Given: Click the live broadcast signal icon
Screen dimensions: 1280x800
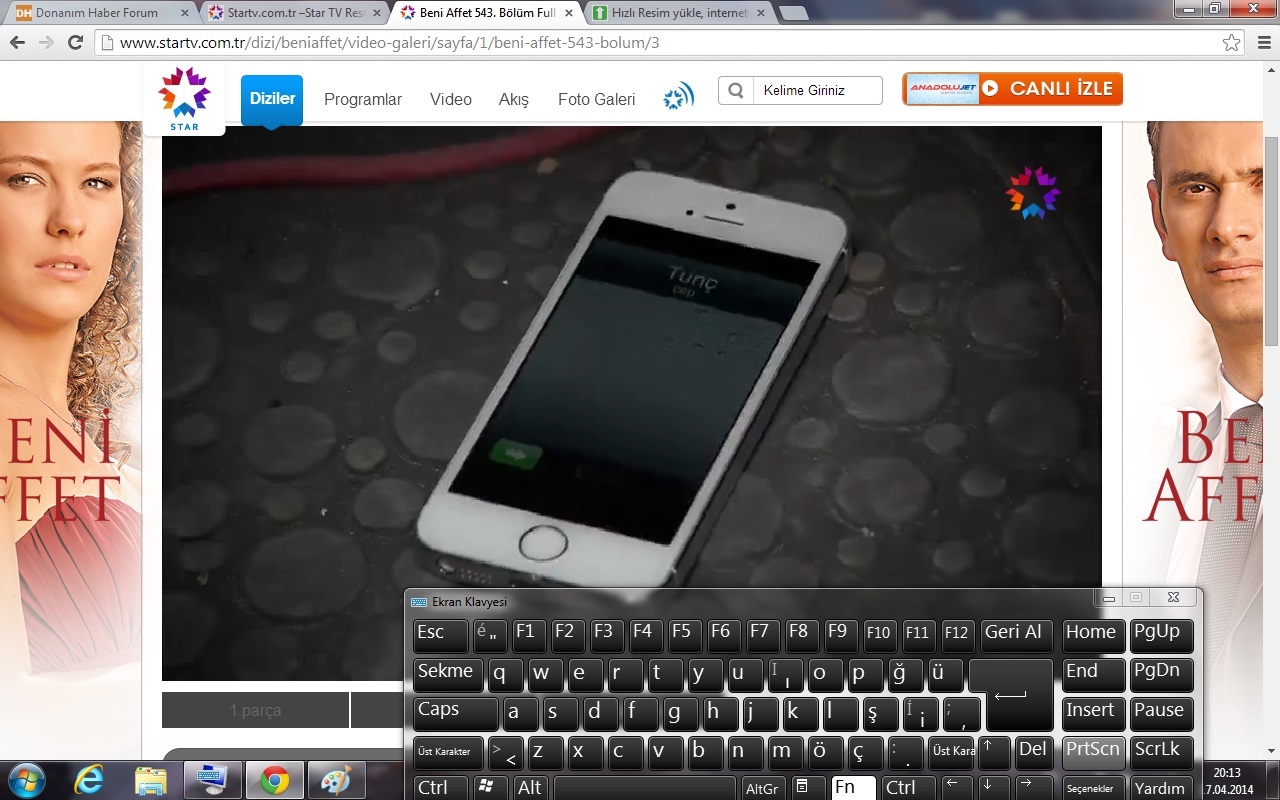Looking at the screenshot, I should click(679, 97).
